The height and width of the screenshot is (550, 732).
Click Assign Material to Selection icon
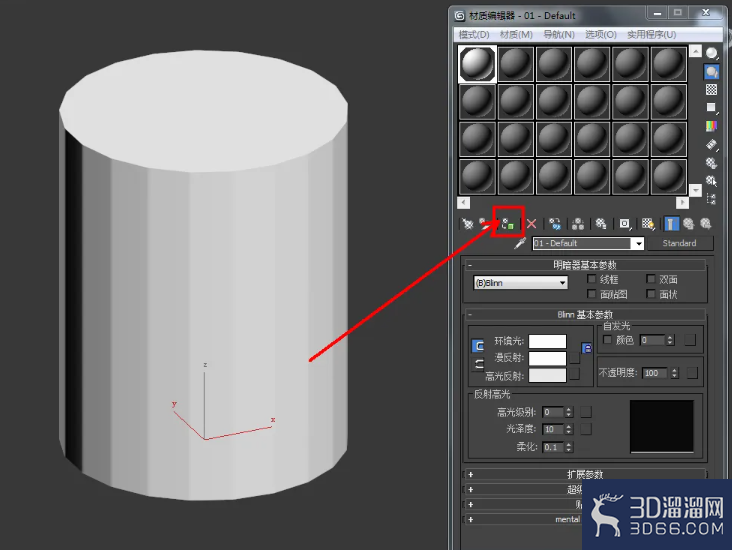point(507,224)
